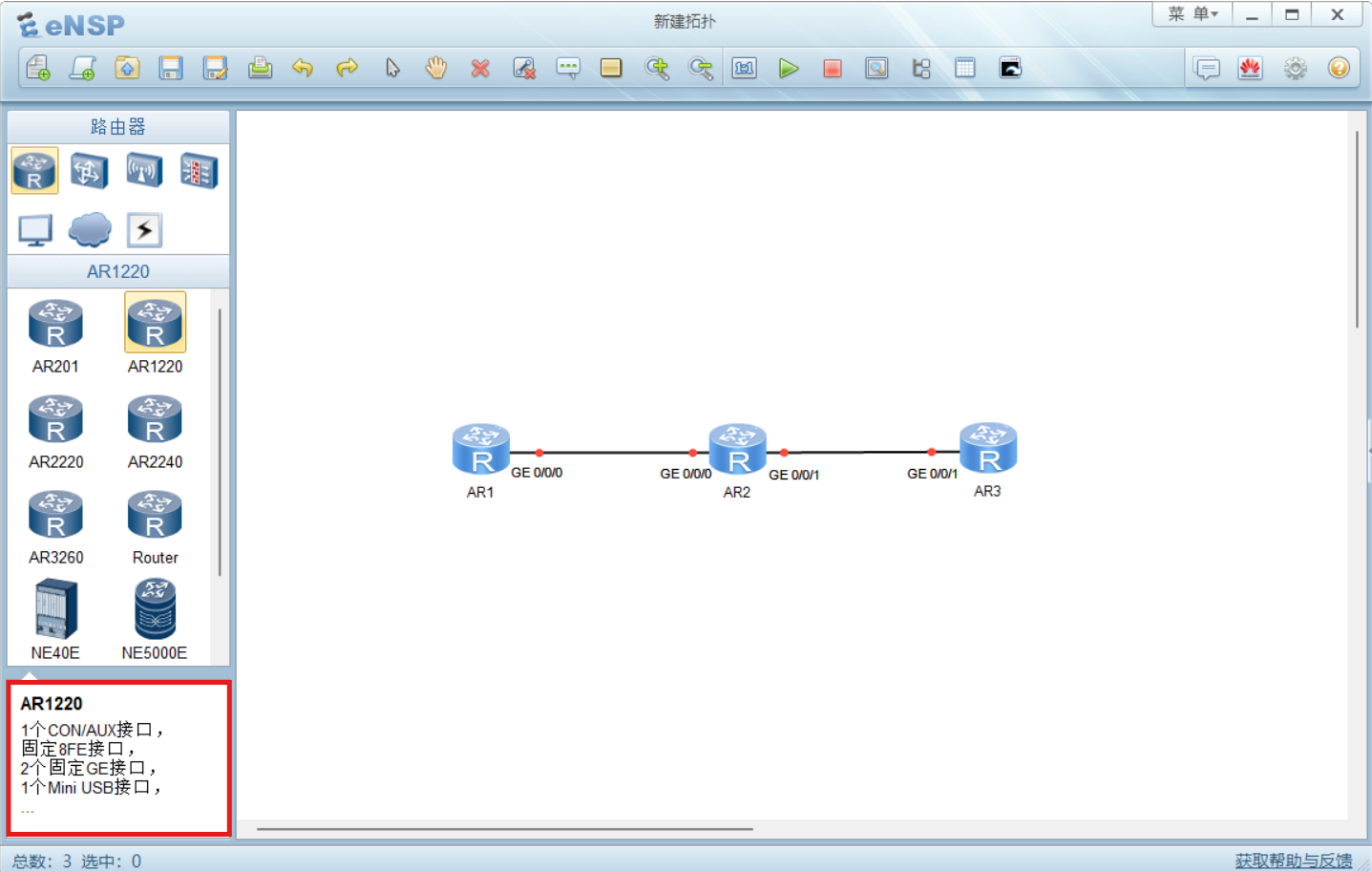This screenshot has height=872, width=1372.
Task: Choose the AR1220 router model
Action: coord(155,334)
